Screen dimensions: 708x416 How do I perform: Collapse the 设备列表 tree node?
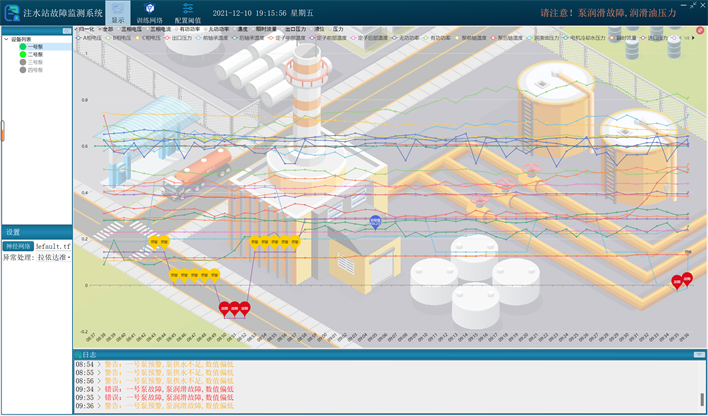5,39
